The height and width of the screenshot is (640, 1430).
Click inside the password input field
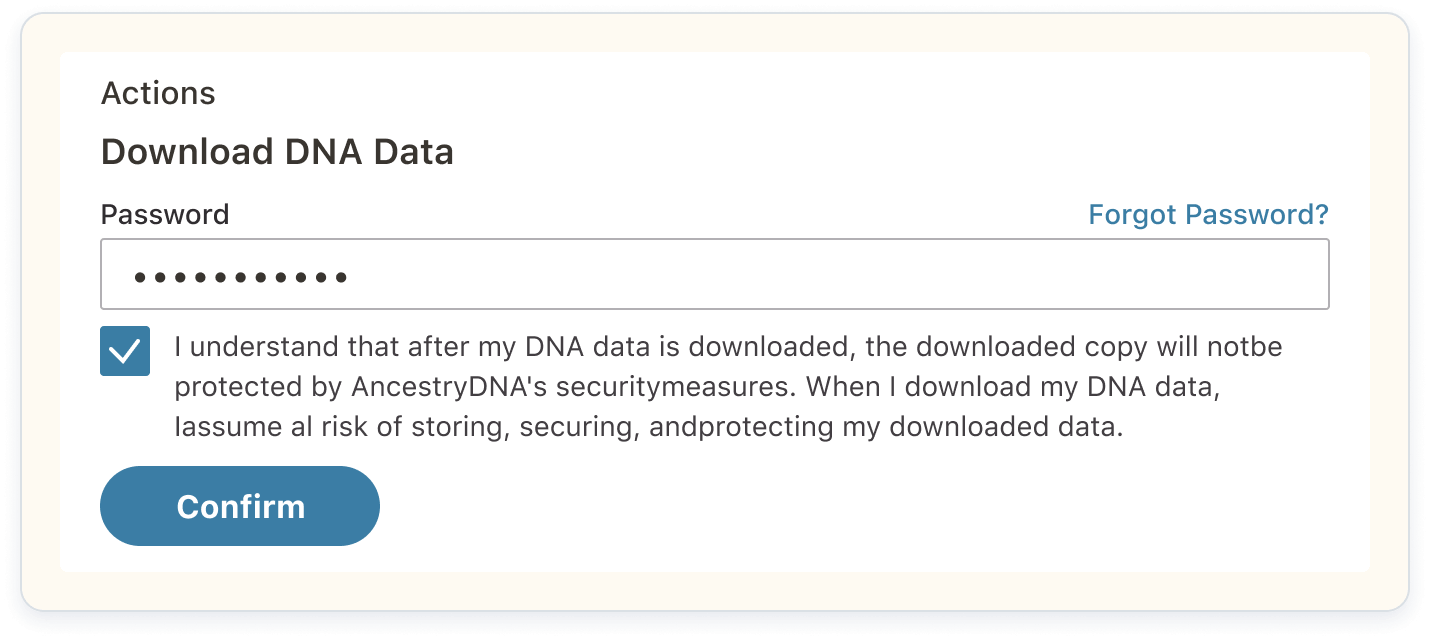715,273
